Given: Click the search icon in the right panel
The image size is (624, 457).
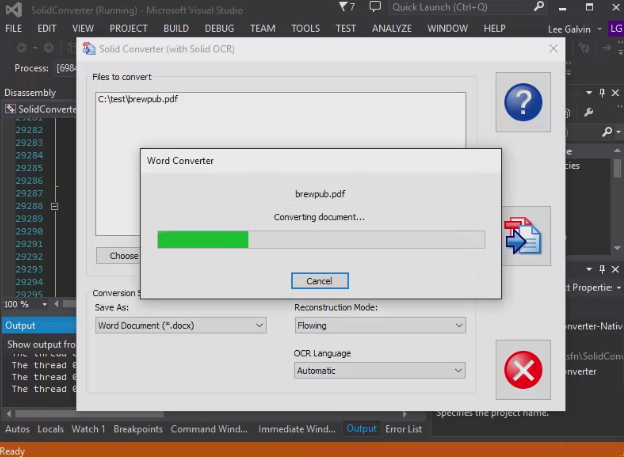Looking at the screenshot, I should click(x=607, y=131).
